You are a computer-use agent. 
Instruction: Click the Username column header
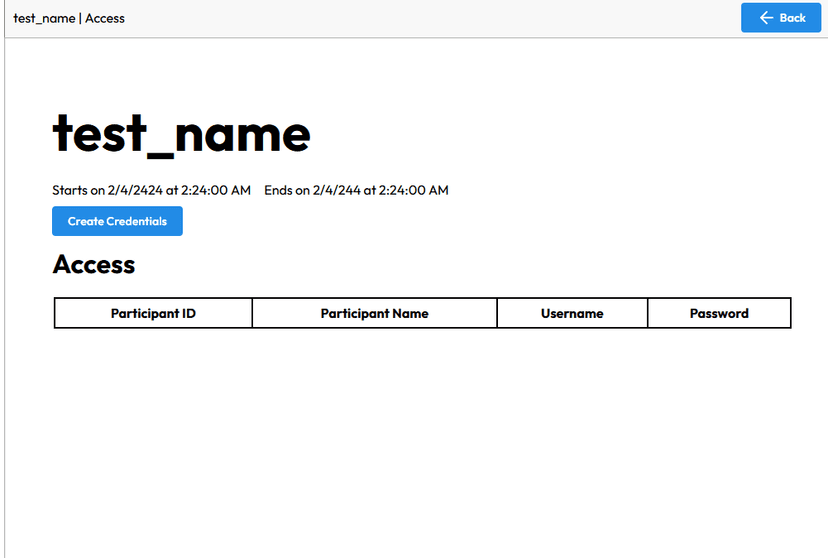pos(572,314)
